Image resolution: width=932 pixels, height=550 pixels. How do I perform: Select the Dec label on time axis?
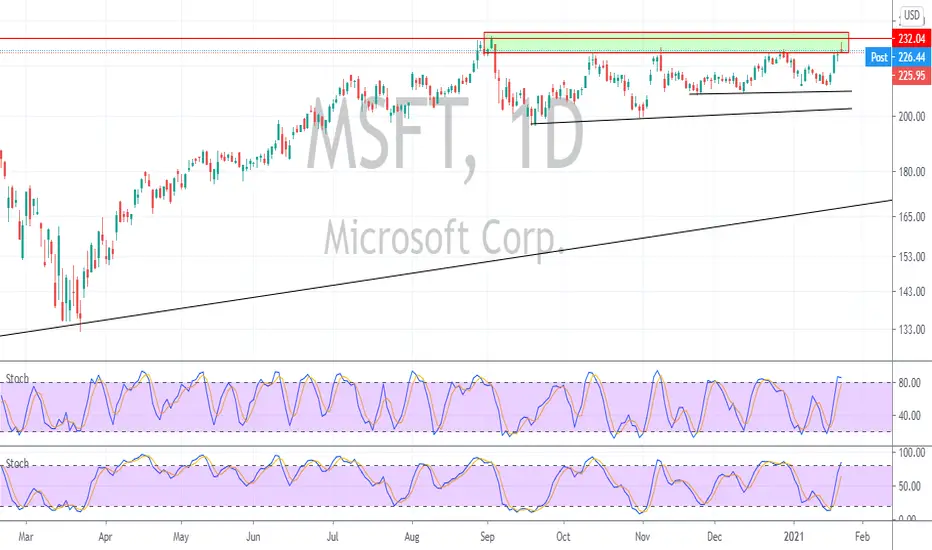pos(714,537)
